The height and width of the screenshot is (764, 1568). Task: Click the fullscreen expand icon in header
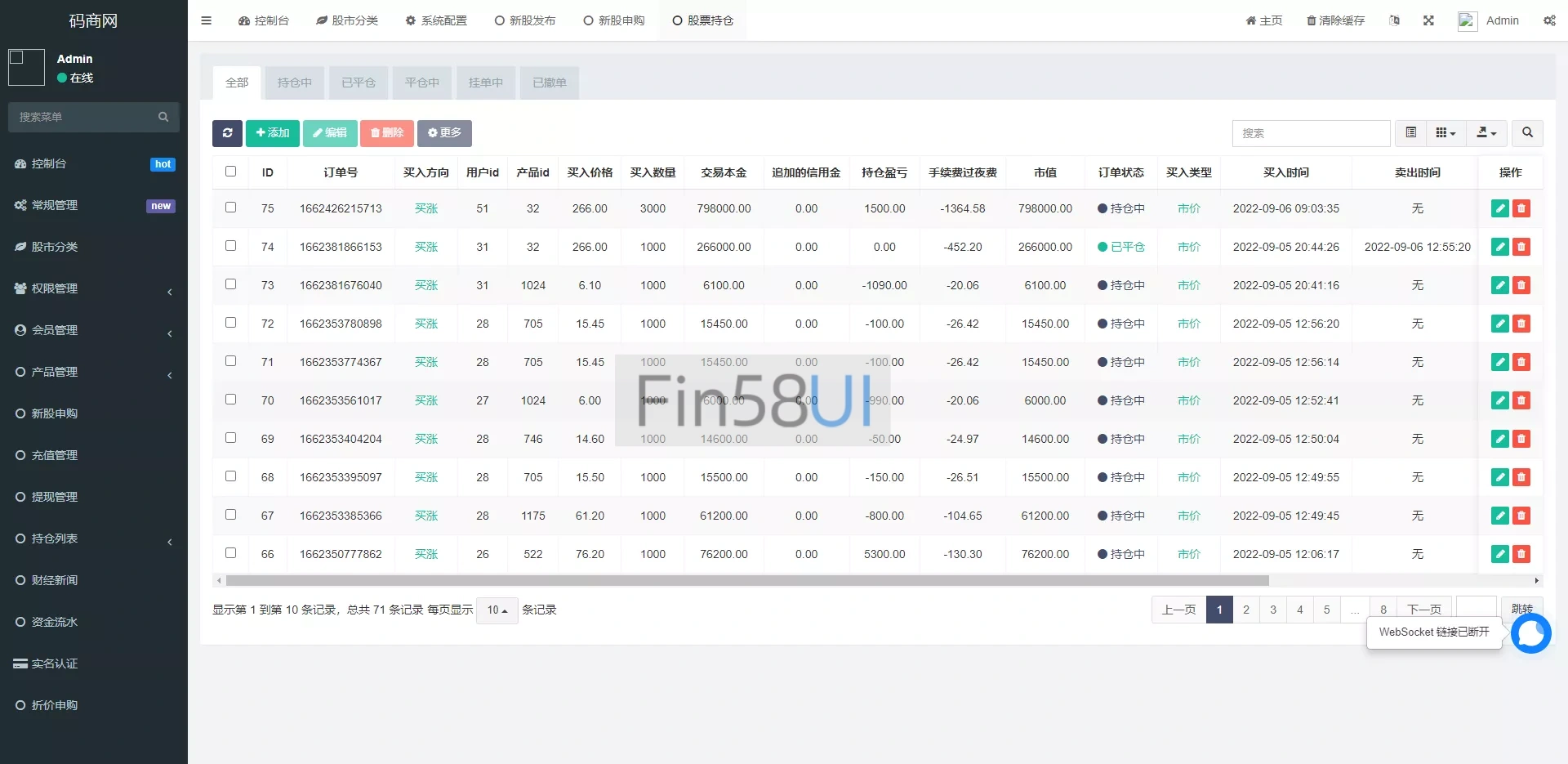tap(1428, 20)
